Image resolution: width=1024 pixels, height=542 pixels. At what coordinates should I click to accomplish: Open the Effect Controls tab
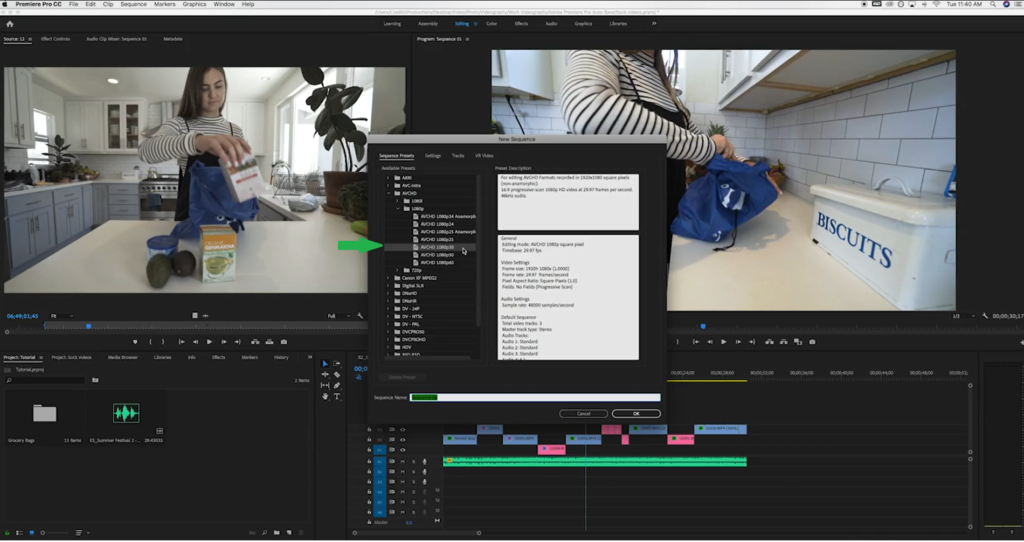(x=56, y=39)
